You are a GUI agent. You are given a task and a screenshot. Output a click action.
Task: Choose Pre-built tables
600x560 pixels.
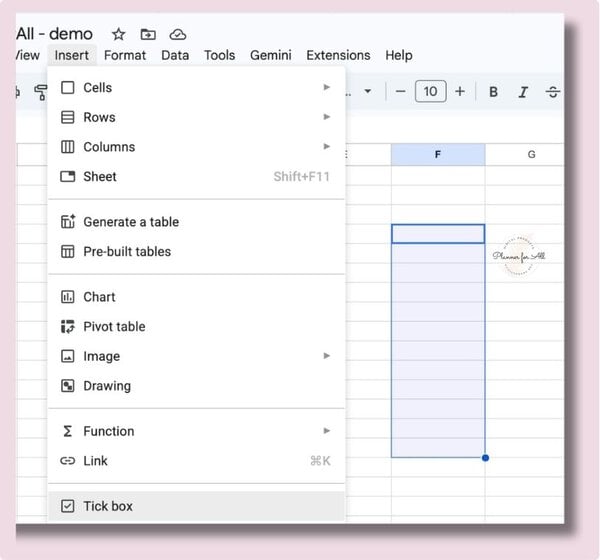(x=196, y=251)
